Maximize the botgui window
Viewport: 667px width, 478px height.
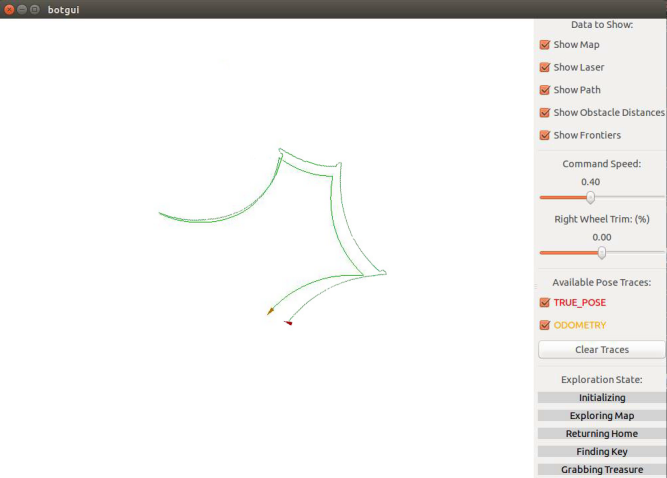[x=35, y=9]
